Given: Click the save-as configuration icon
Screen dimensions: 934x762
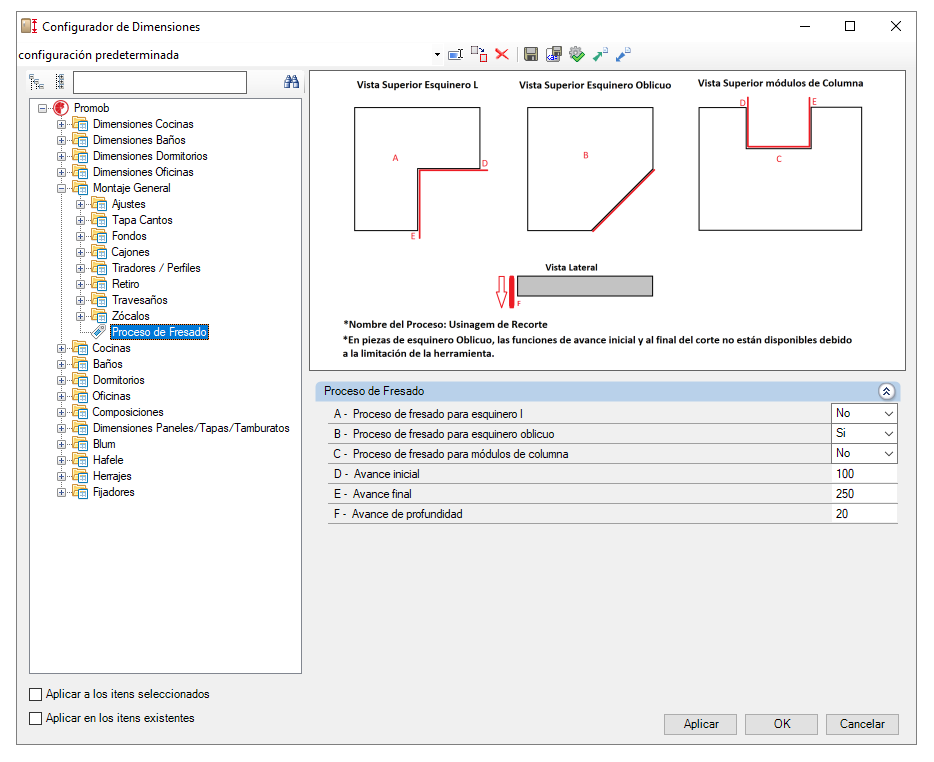Looking at the screenshot, I should [x=554, y=55].
